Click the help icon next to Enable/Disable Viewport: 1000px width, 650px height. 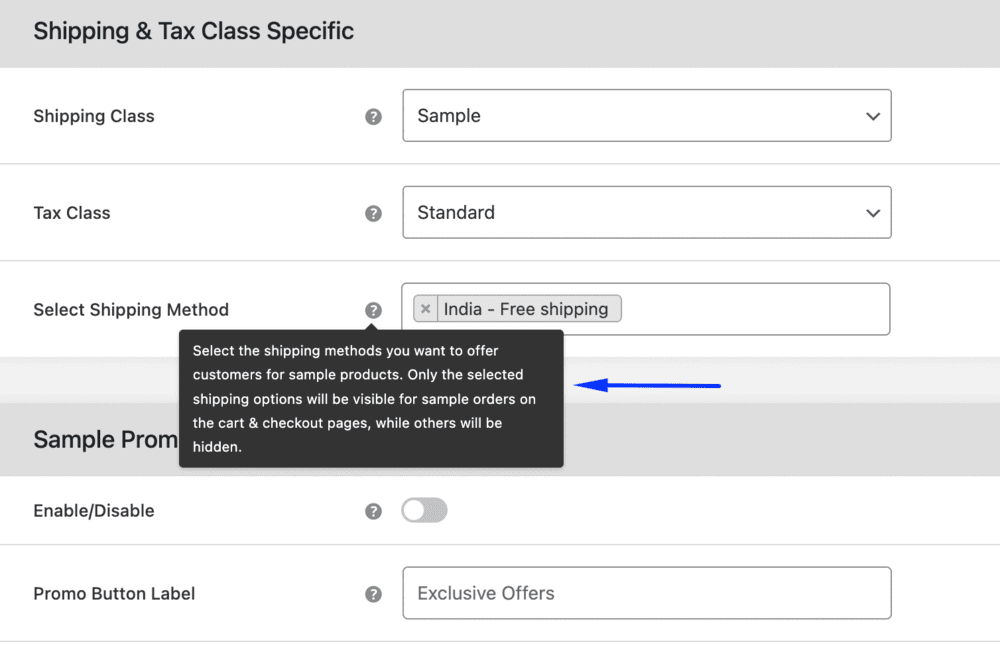click(373, 511)
